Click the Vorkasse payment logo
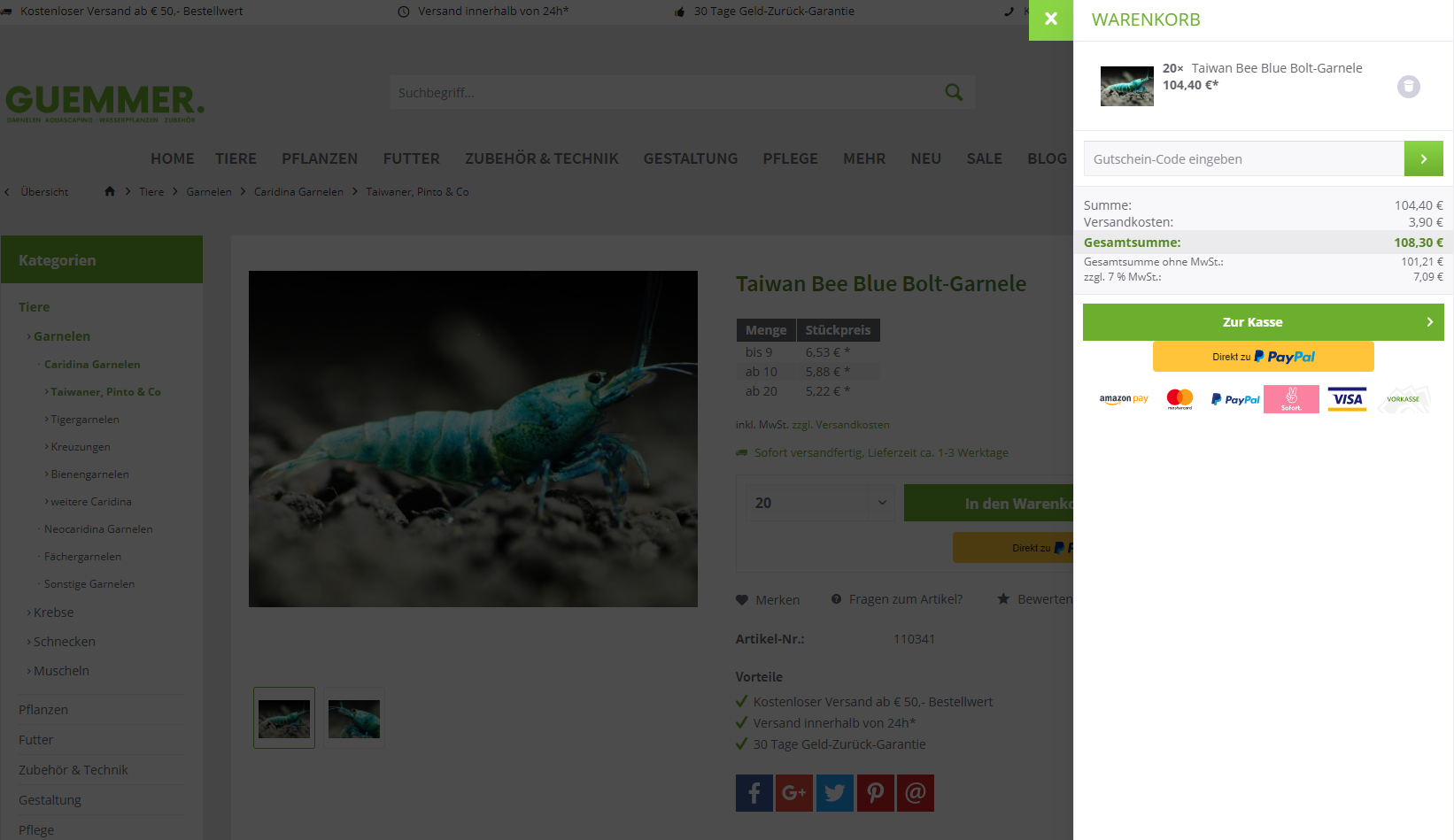This screenshot has height=840, width=1454. [1403, 399]
